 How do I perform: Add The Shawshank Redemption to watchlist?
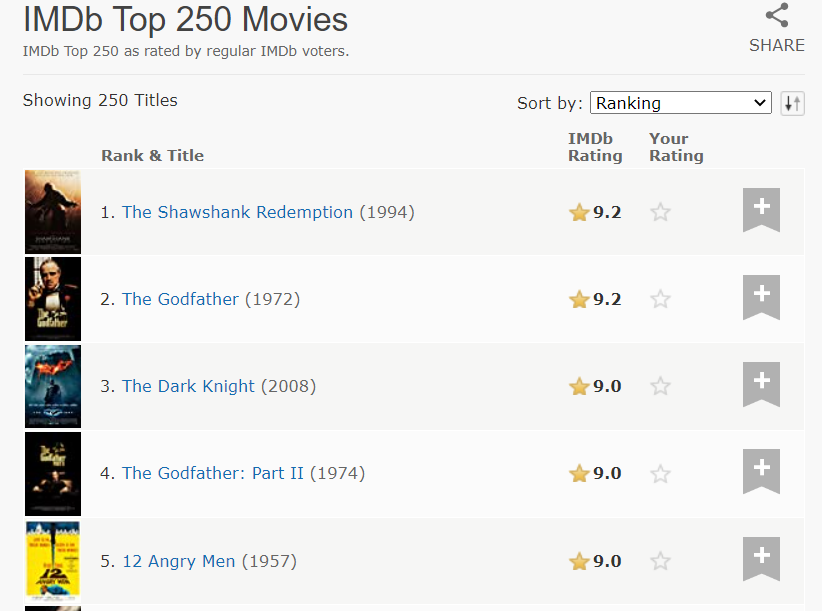[761, 210]
